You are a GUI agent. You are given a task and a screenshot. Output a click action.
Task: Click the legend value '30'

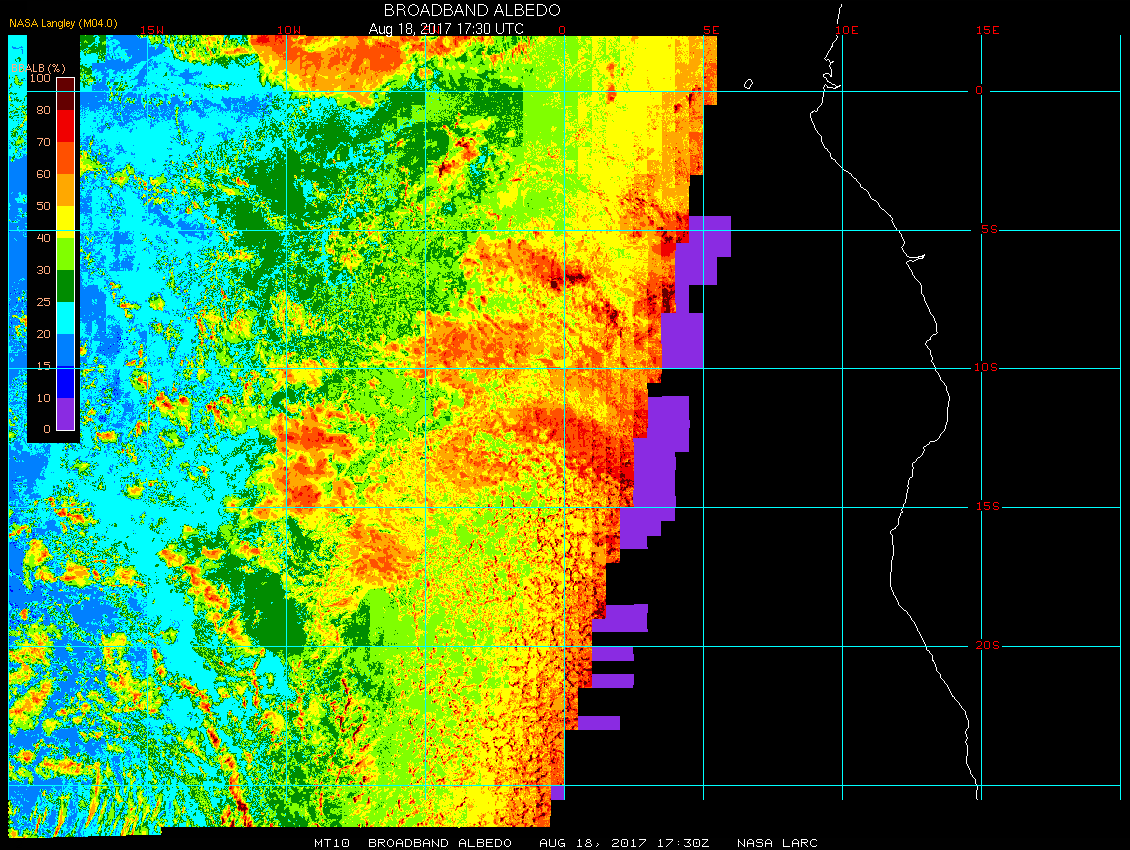pyautogui.click(x=43, y=270)
